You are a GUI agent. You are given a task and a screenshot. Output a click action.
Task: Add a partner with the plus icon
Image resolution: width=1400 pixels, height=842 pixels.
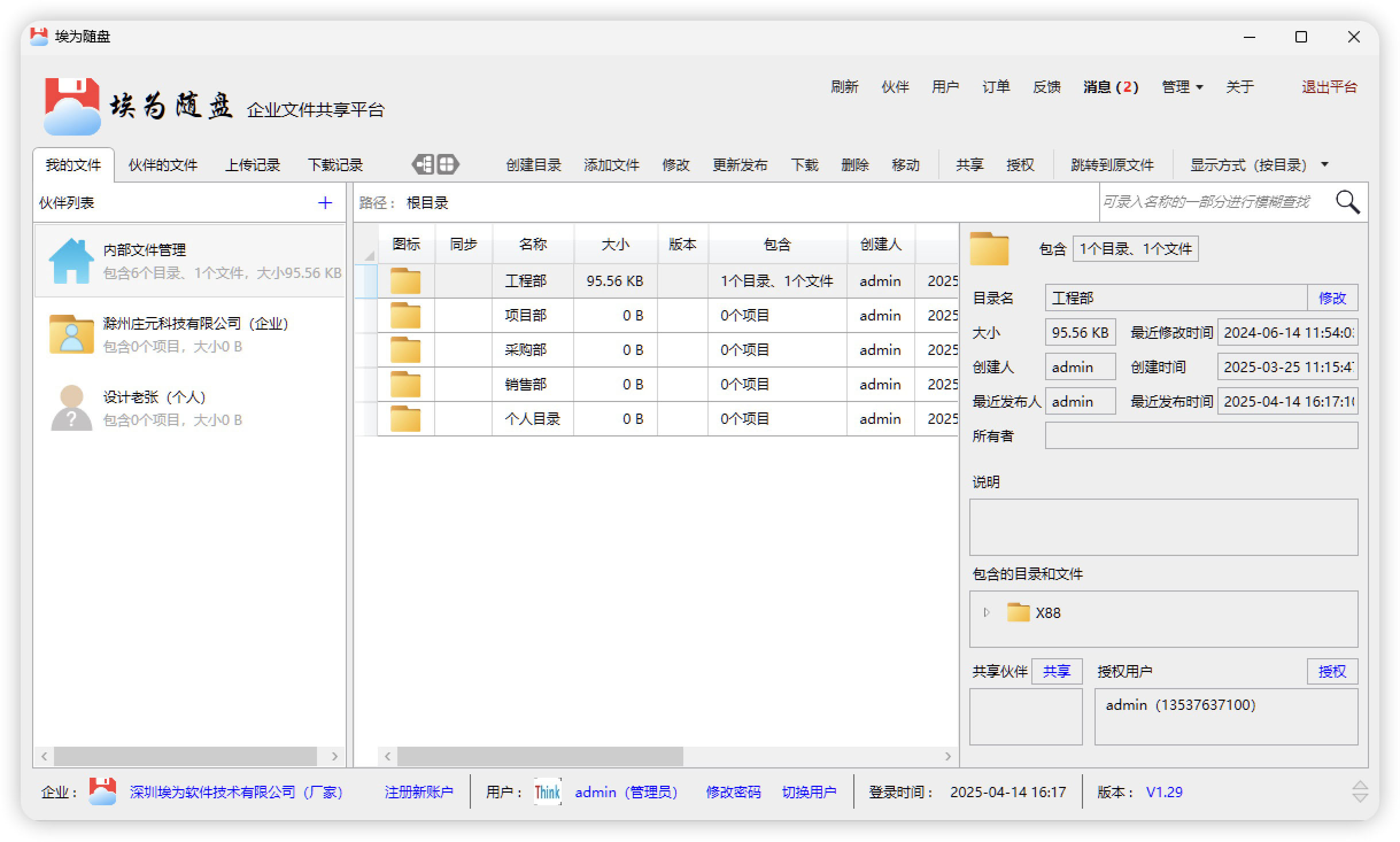(325, 203)
